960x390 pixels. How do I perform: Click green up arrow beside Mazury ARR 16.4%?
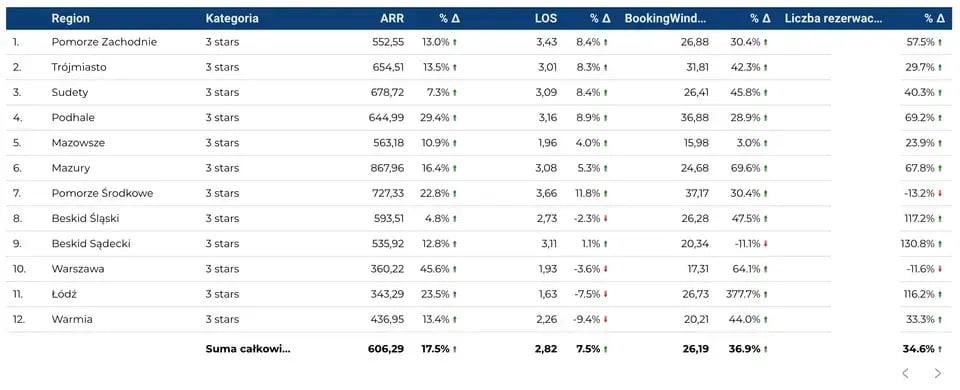pyautogui.click(x=455, y=168)
